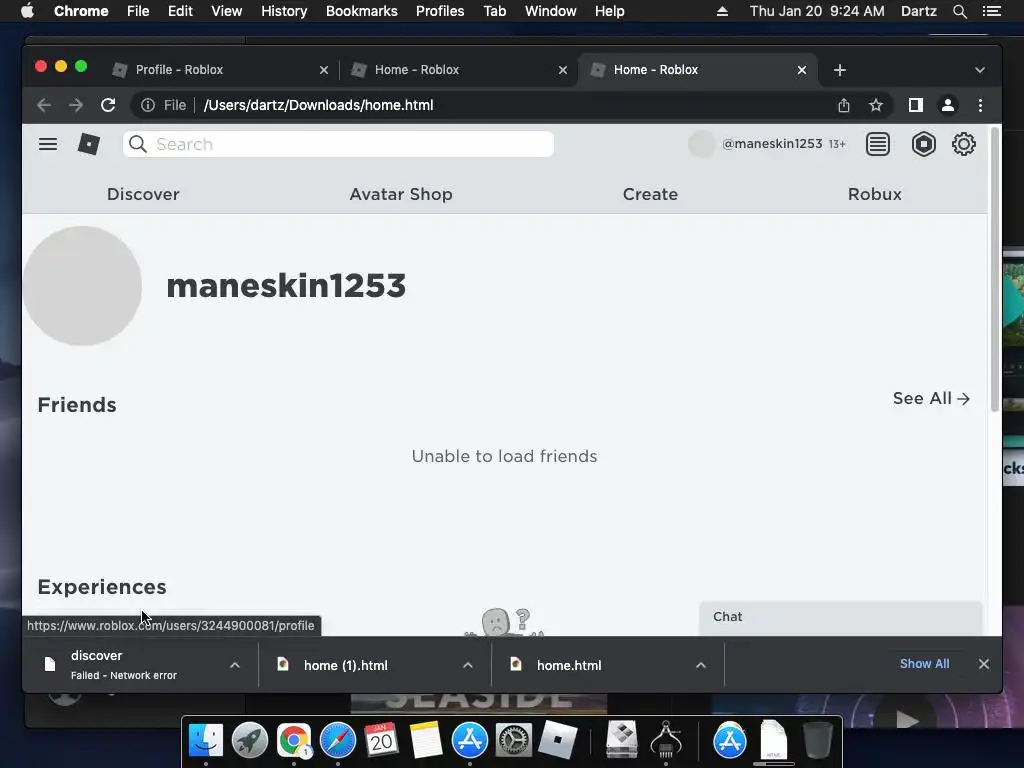Open the tab search dropdown chevron

tap(980, 70)
